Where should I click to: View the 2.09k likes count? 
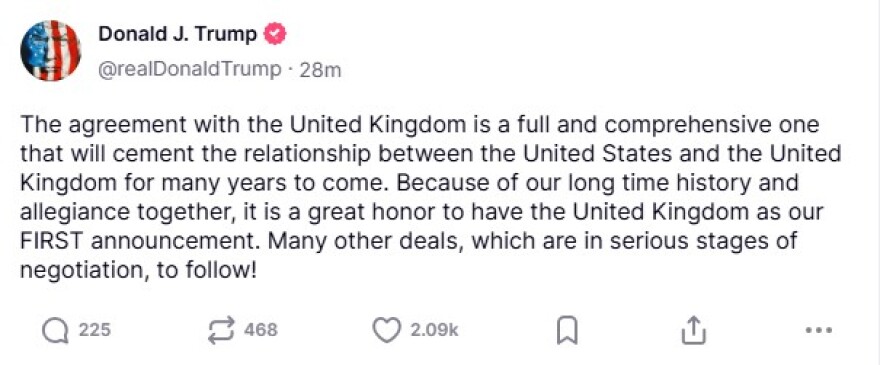[434, 330]
